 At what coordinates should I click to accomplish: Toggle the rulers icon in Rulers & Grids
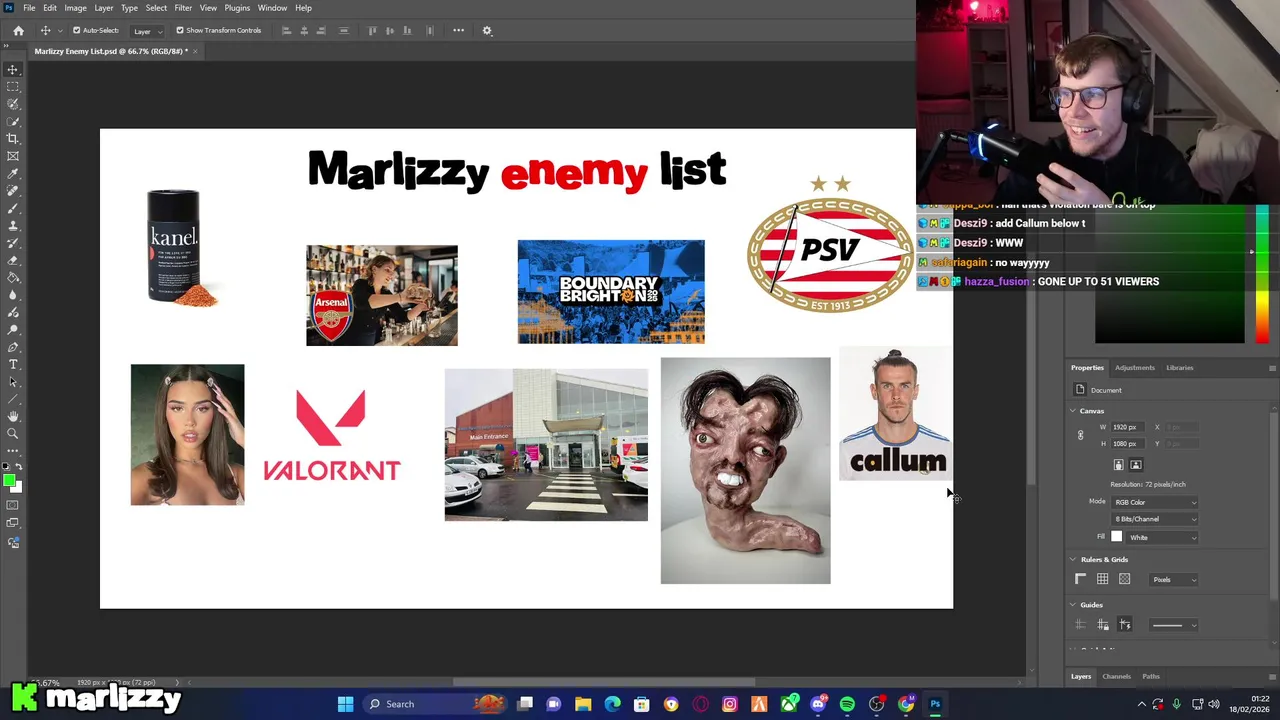[1080, 579]
